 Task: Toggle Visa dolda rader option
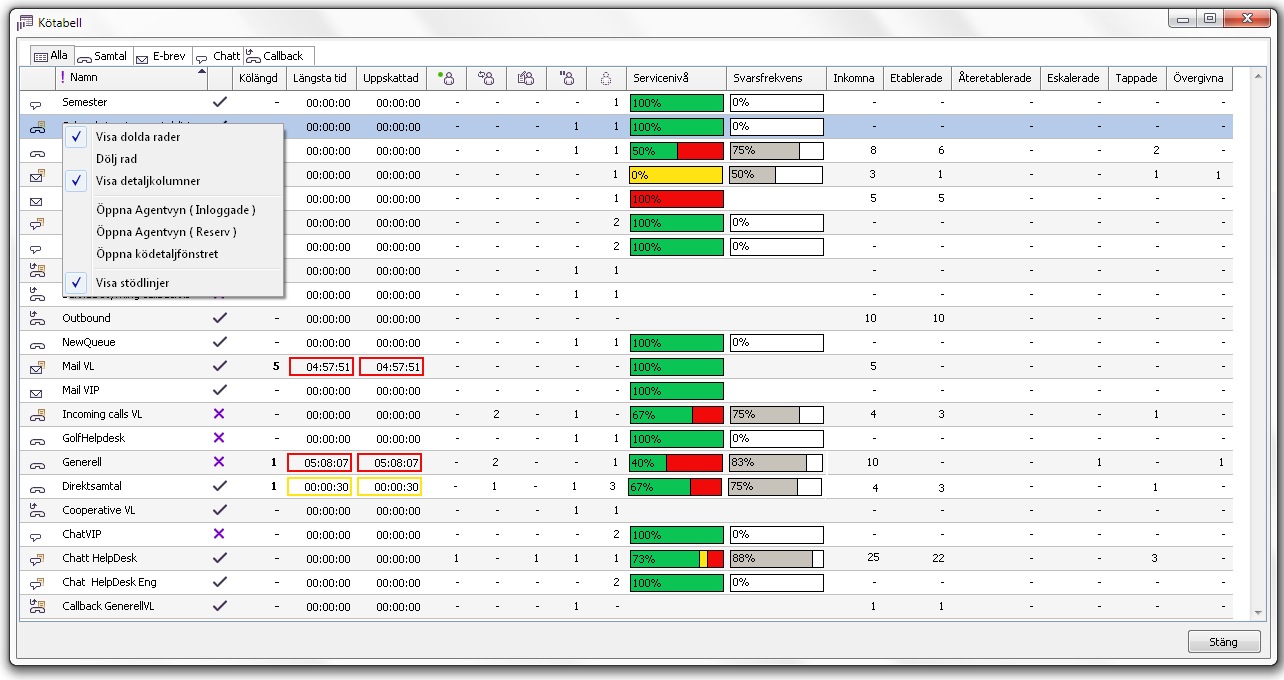click(x=138, y=137)
